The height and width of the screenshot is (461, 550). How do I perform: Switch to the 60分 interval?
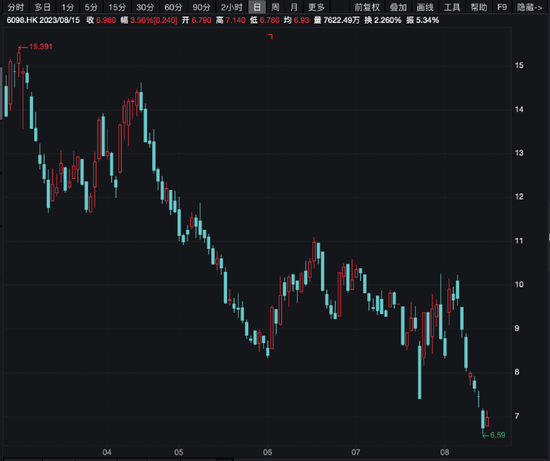coord(173,7)
